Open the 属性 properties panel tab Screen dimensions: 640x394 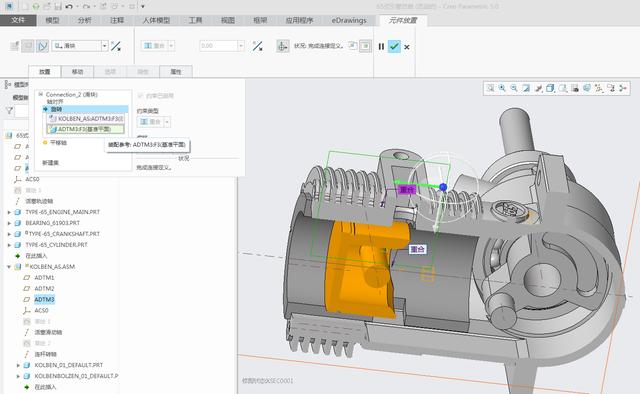point(176,72)
